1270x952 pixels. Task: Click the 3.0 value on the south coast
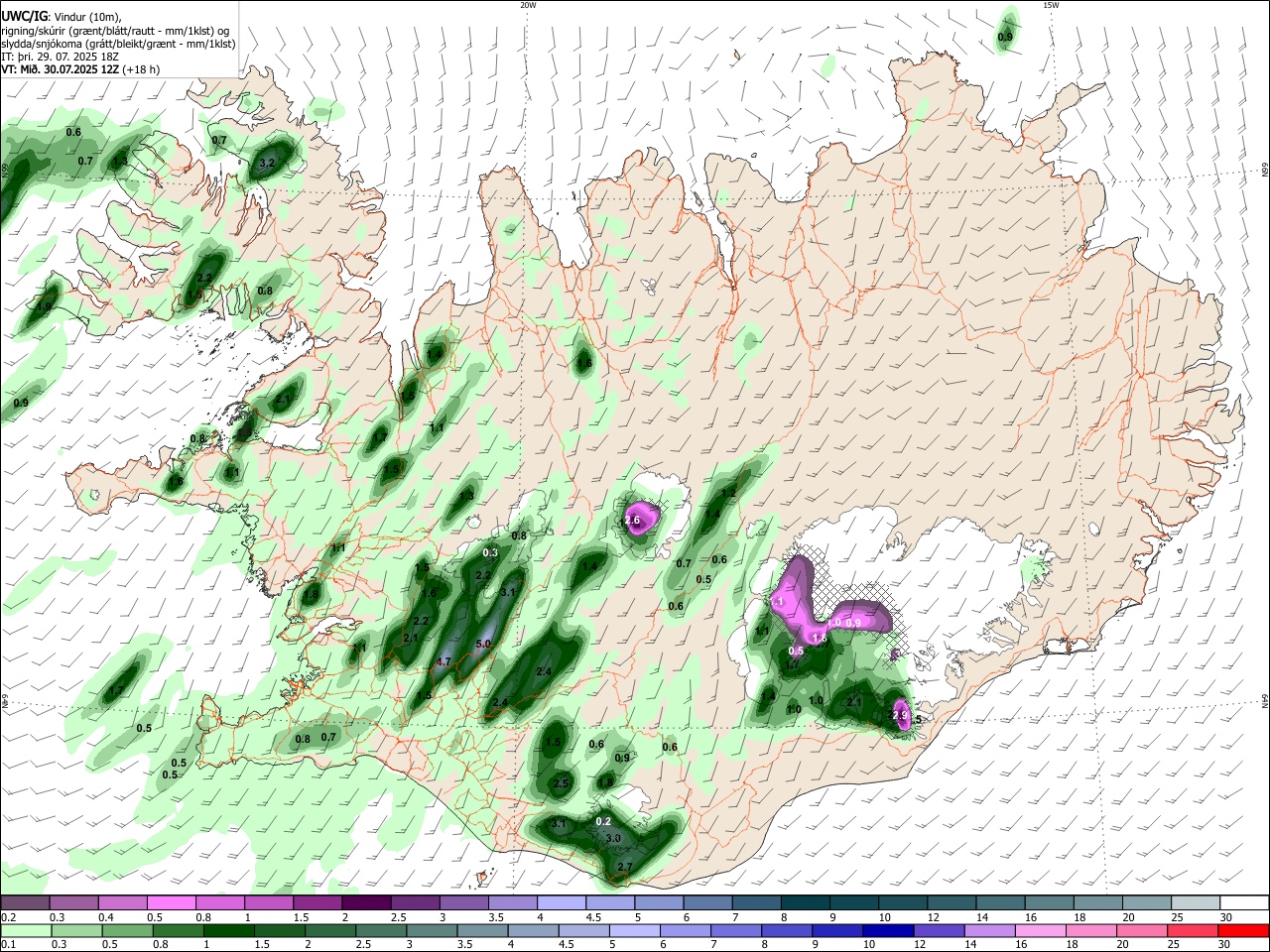613,839
